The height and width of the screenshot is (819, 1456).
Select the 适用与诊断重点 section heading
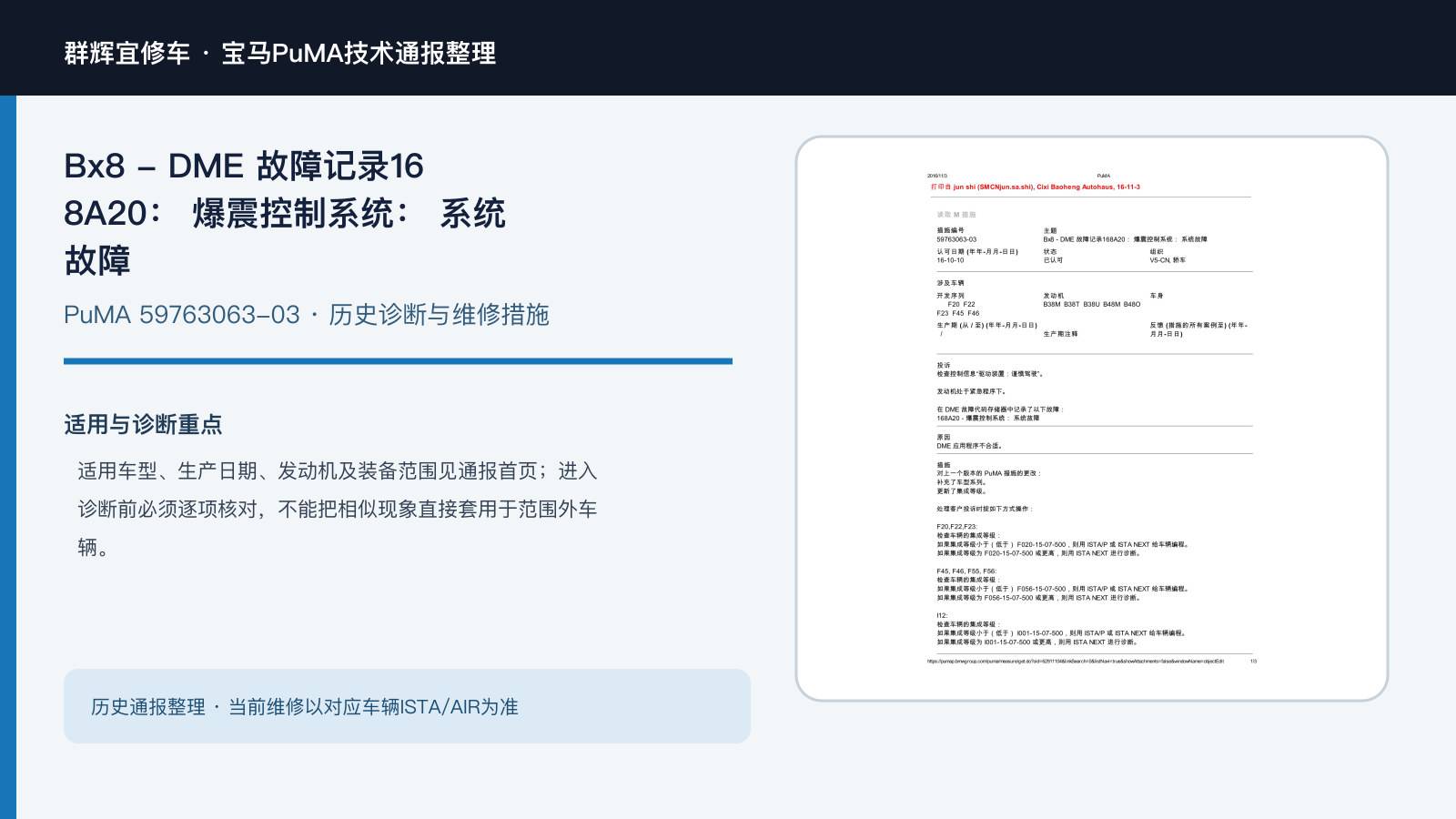tap(143, 424)
